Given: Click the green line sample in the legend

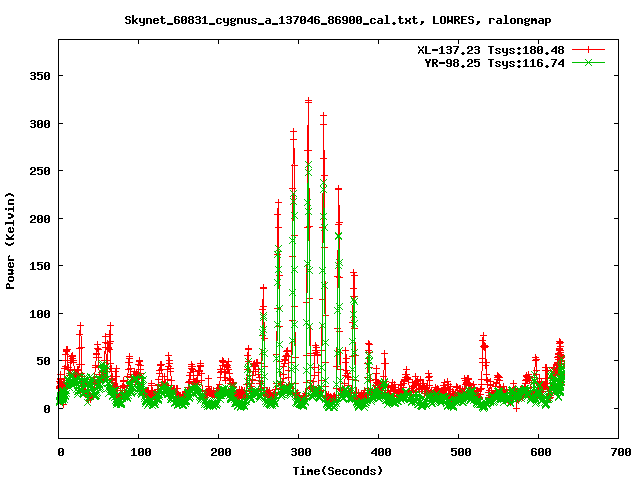Looking at the screenshot, I should tap(588, 62).
